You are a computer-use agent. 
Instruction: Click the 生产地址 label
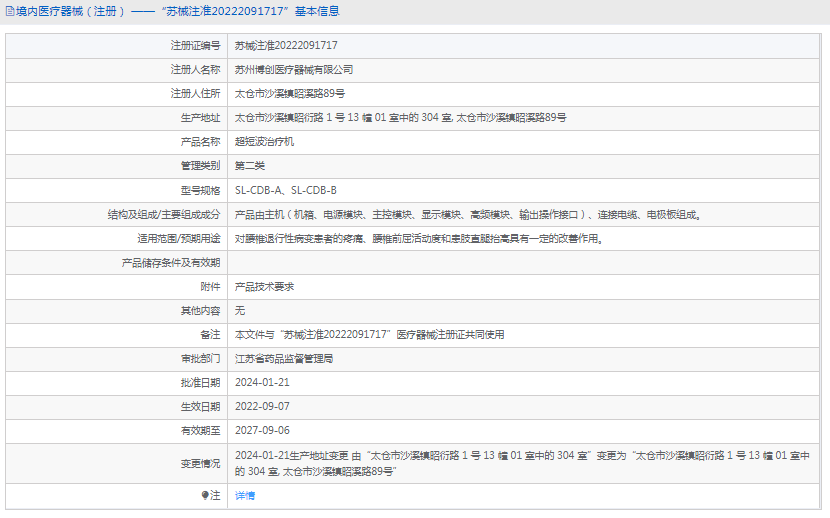[x=200, y=118]
